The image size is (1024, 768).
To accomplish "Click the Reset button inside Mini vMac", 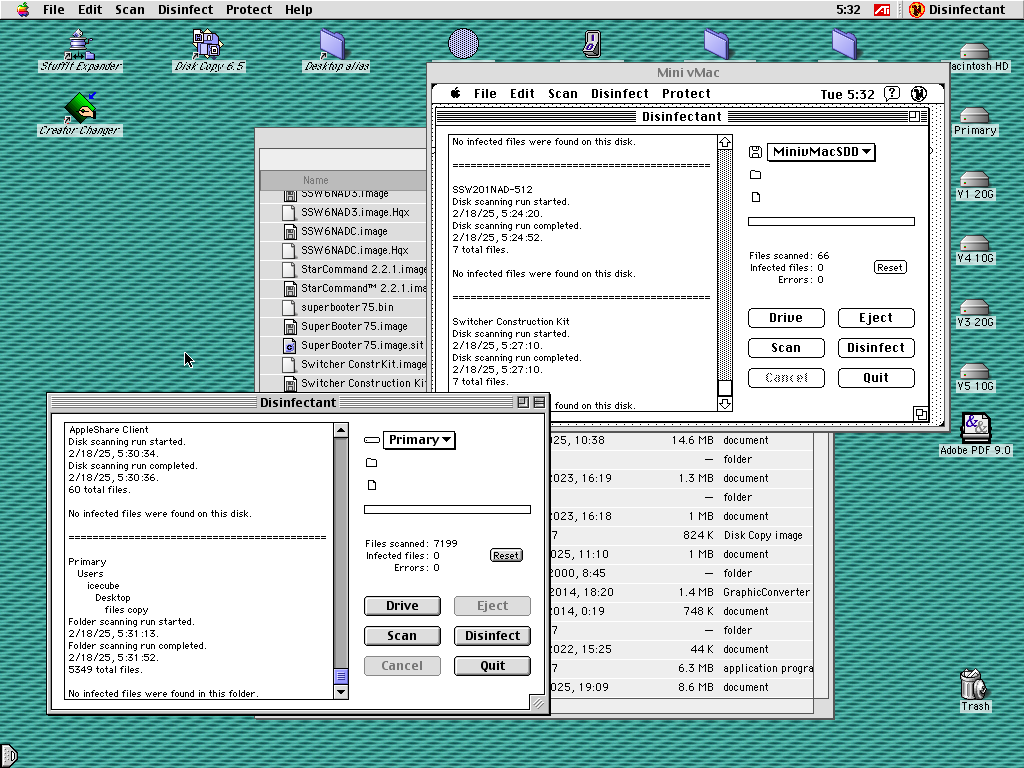I will click(890, 268).
